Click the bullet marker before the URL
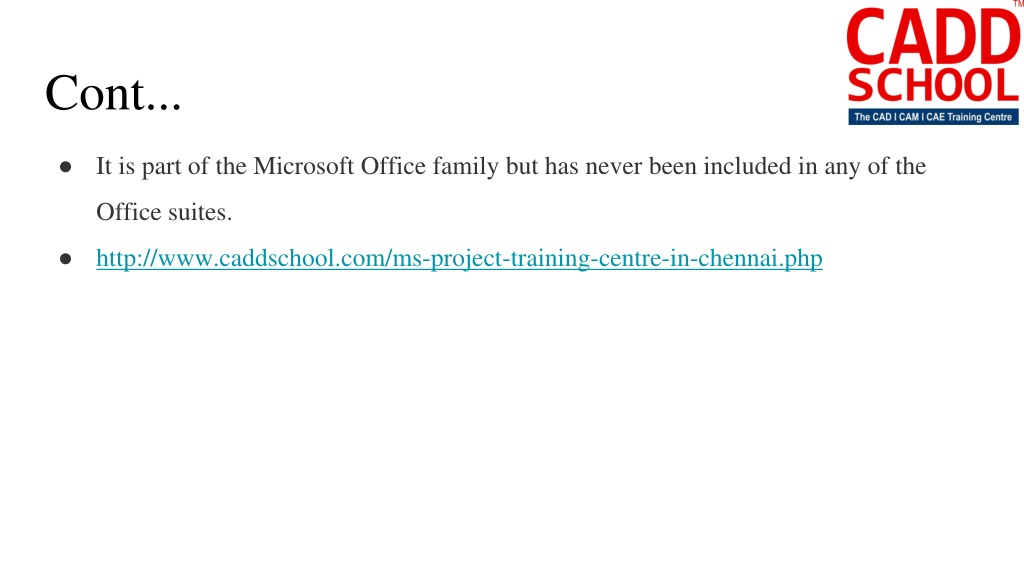This screenshot has height=576, width=1024. pyautogui.click(x=65, y=259)
